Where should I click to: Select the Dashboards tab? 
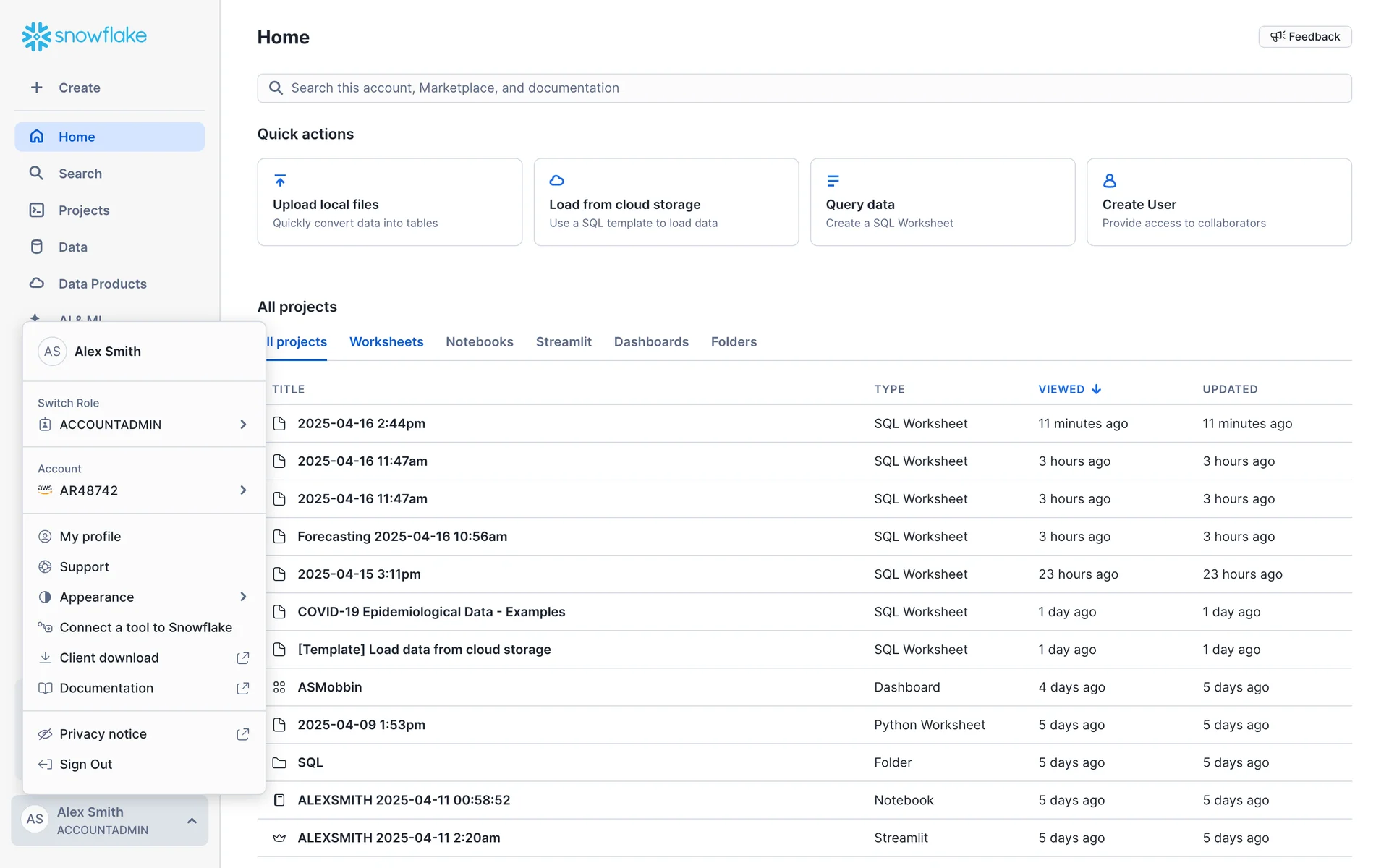(650, 341)
